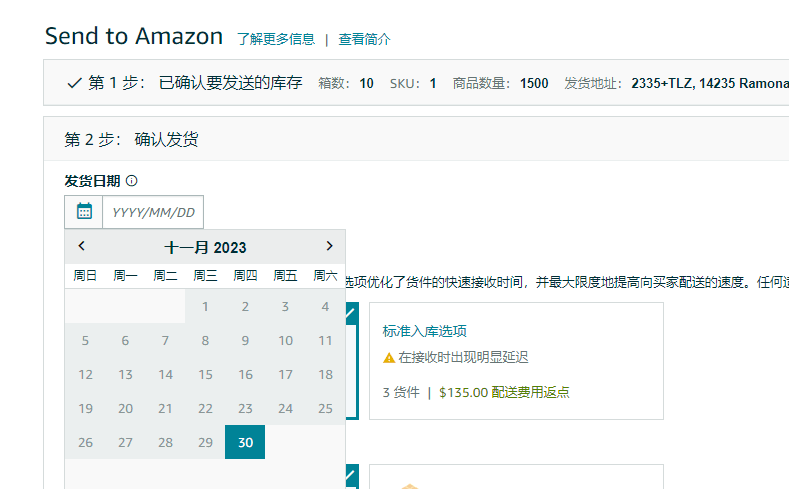Screen dimensions: 789x489
Task: Click the 周日 weekday header
Action: (x=85, y=276)
